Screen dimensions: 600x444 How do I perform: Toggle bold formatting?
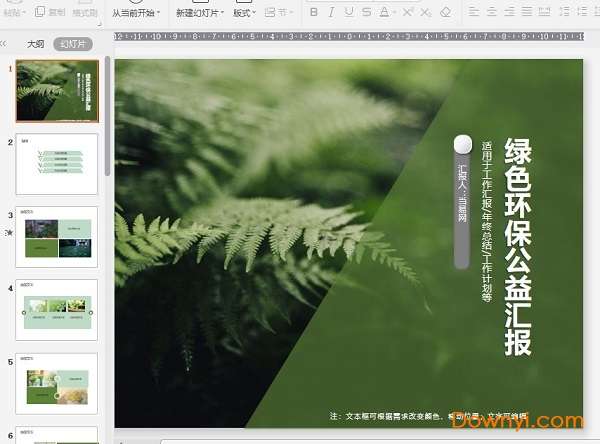coord(313,13)
